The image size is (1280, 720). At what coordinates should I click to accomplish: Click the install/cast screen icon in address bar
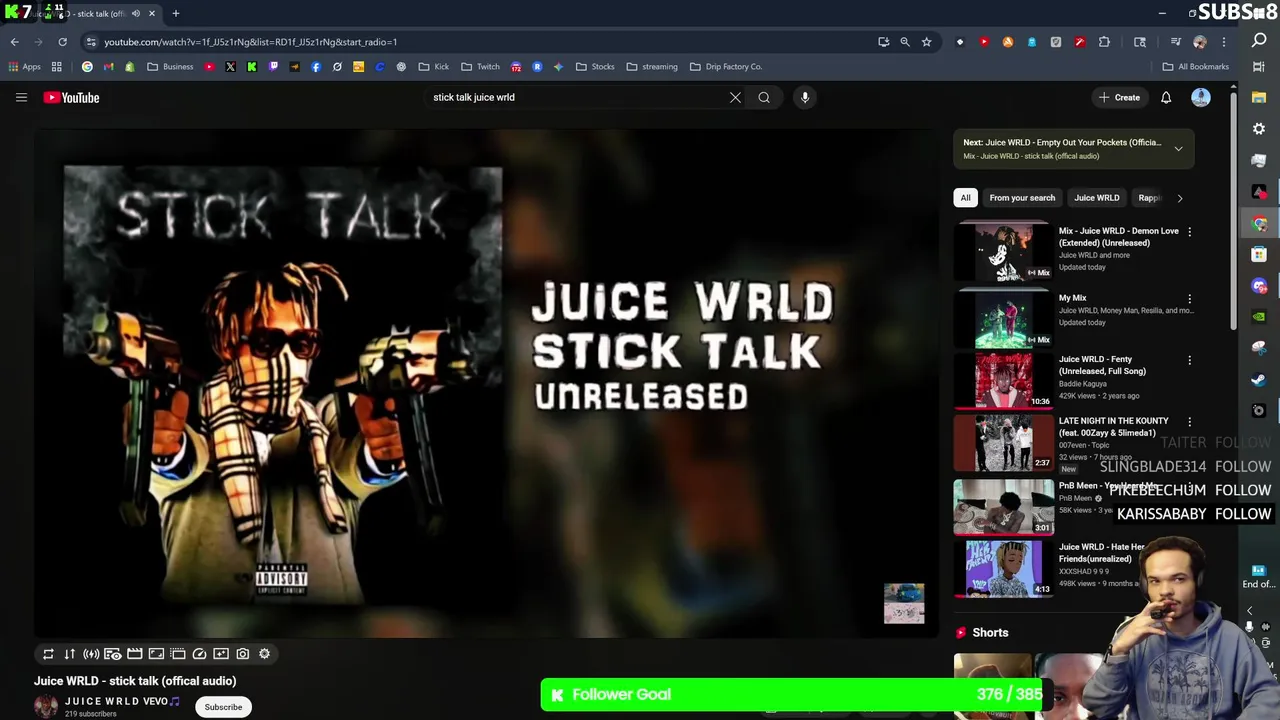point(883,42)
